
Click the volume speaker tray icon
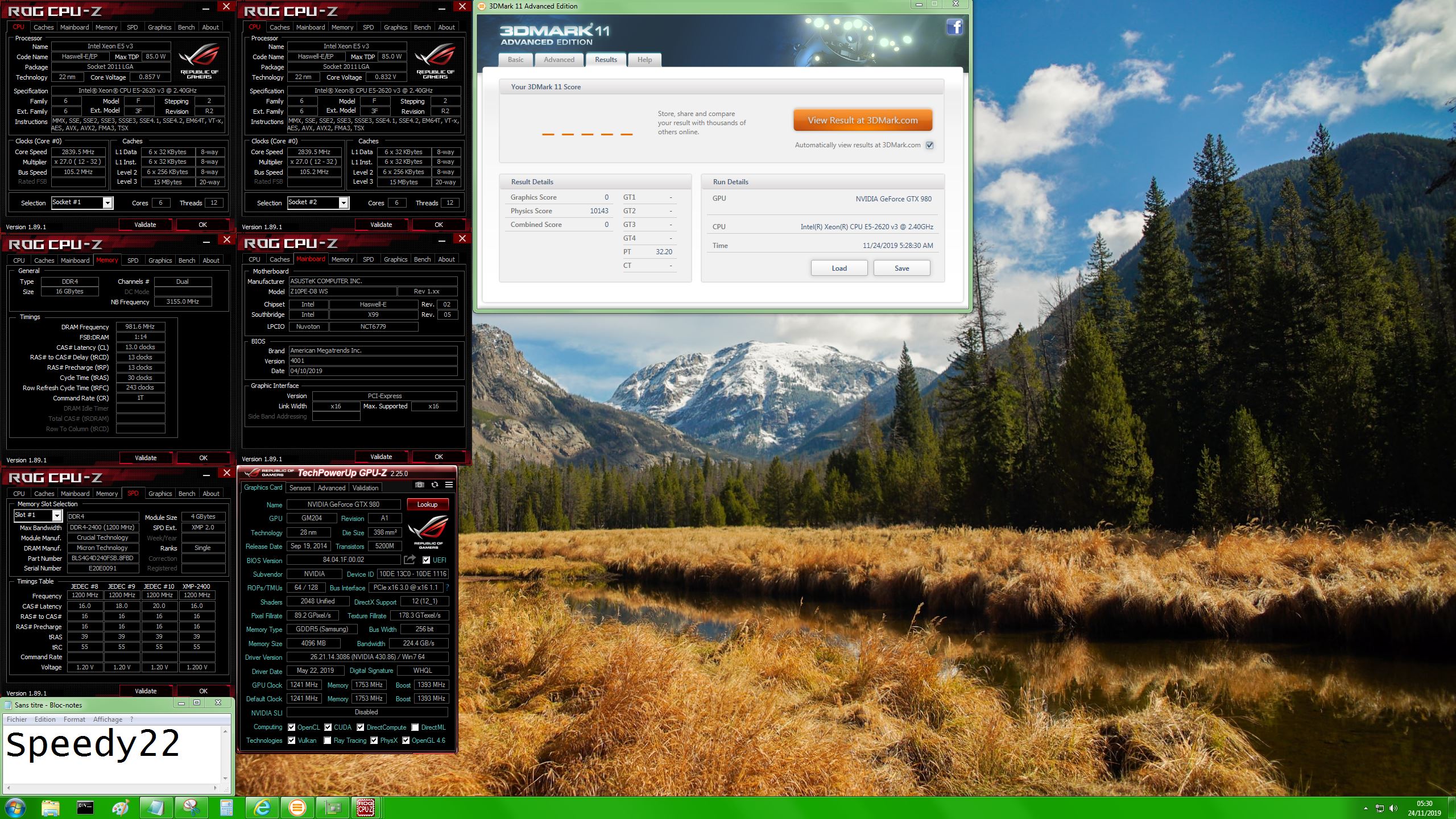(1393, 808)
